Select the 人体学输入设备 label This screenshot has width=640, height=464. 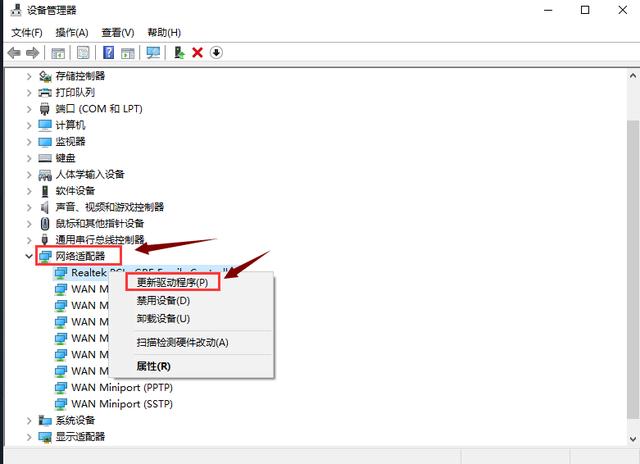tap(90, 175)
